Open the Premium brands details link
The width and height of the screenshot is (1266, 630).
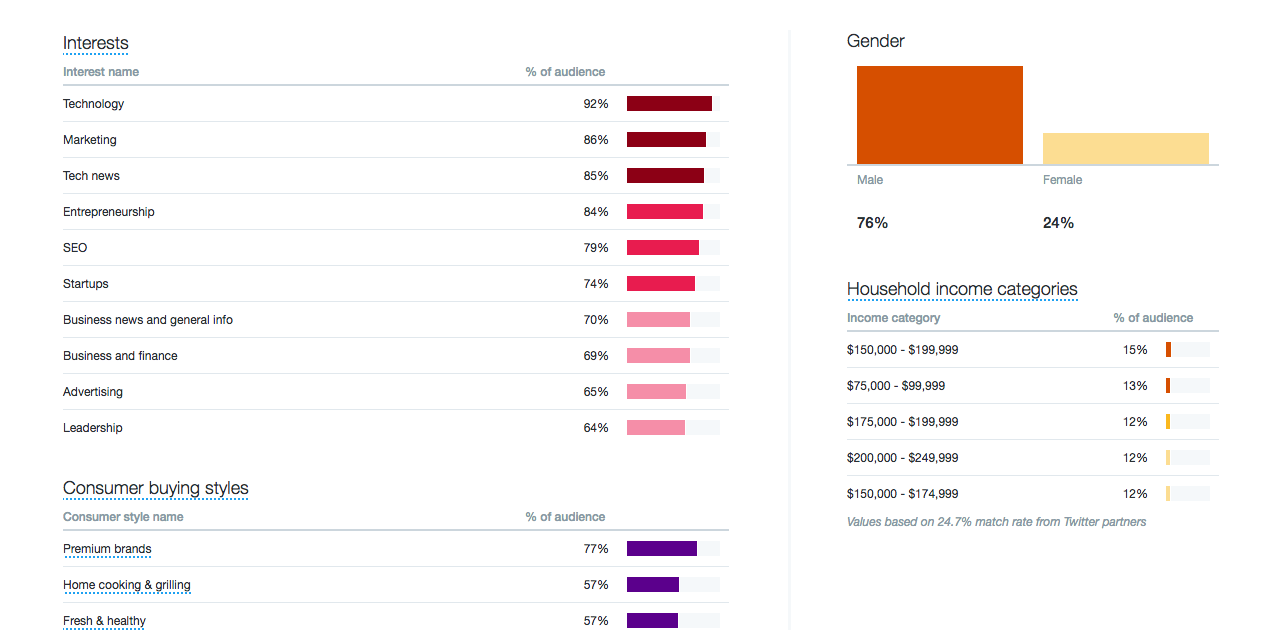(x=107, y=549)
